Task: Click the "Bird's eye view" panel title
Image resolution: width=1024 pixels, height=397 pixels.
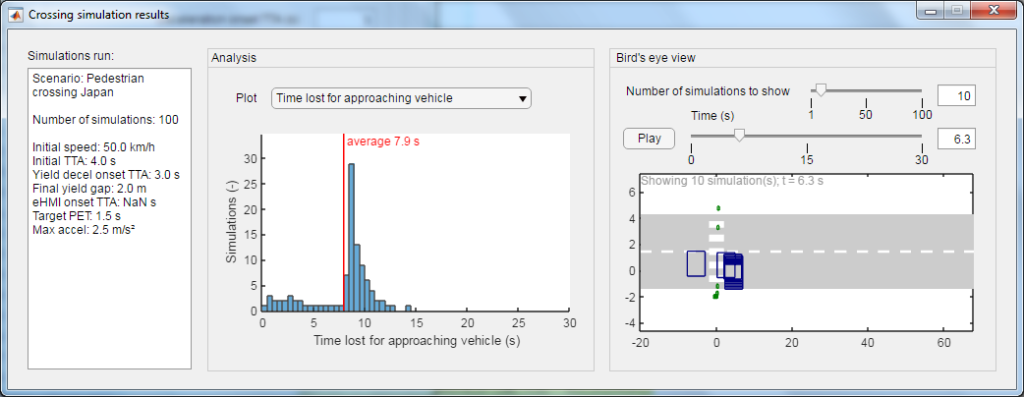Action: pos(655,57)
